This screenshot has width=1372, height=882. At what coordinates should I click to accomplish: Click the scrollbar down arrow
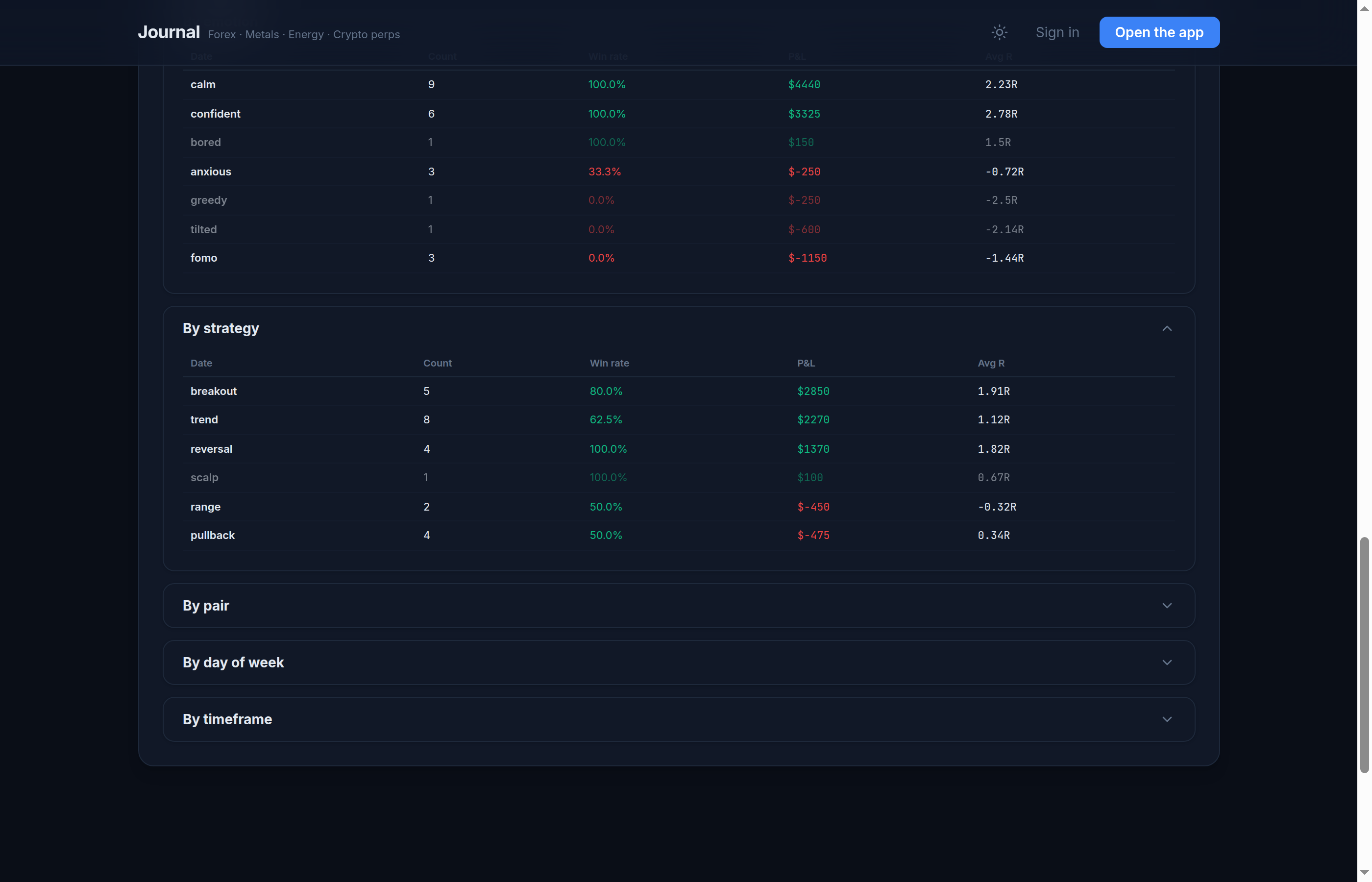pyautogui.click(x=1365, y=873)
